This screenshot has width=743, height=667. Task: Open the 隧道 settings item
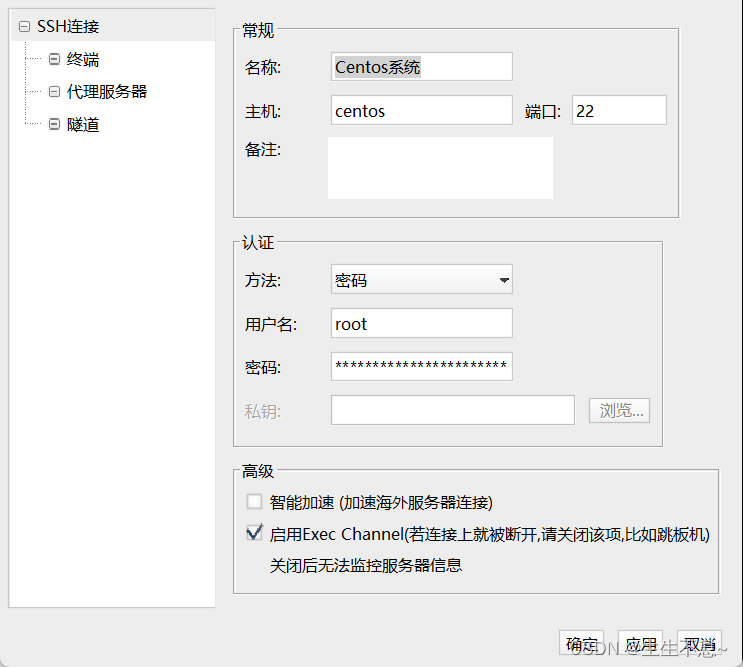pyautogui.click(x=83, y=124)
